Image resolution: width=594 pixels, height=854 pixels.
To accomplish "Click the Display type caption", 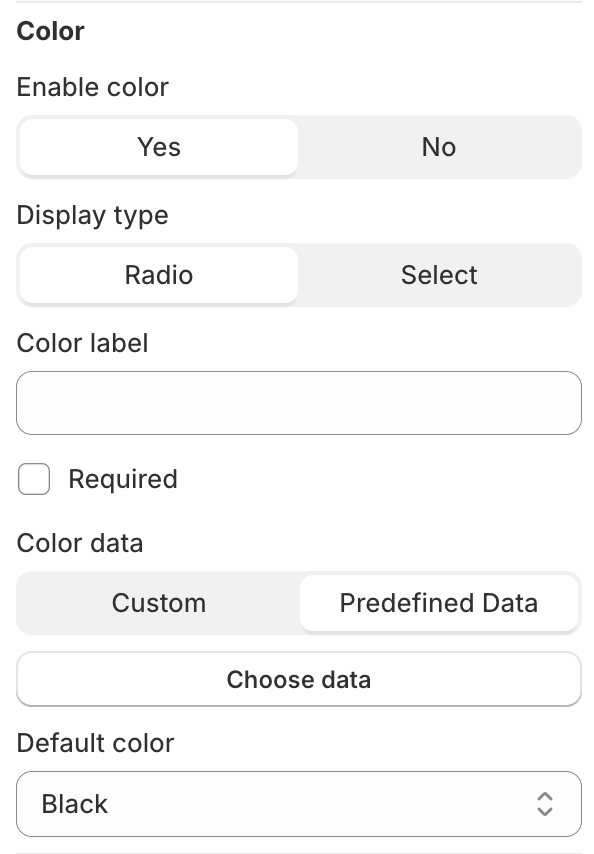I will [93, 216].
